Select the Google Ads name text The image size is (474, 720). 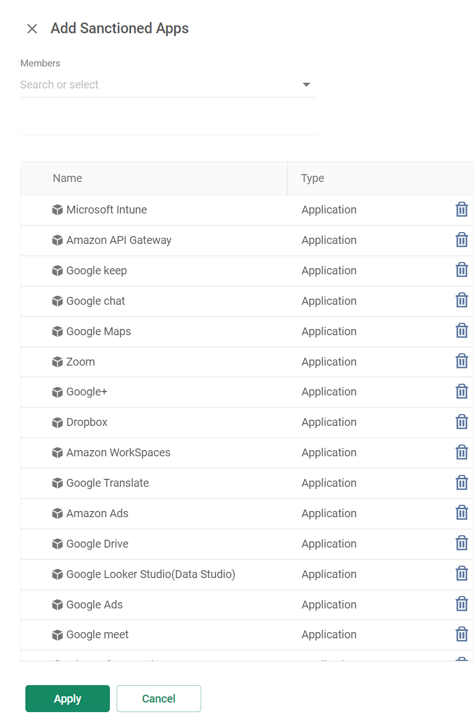point(94,604)
